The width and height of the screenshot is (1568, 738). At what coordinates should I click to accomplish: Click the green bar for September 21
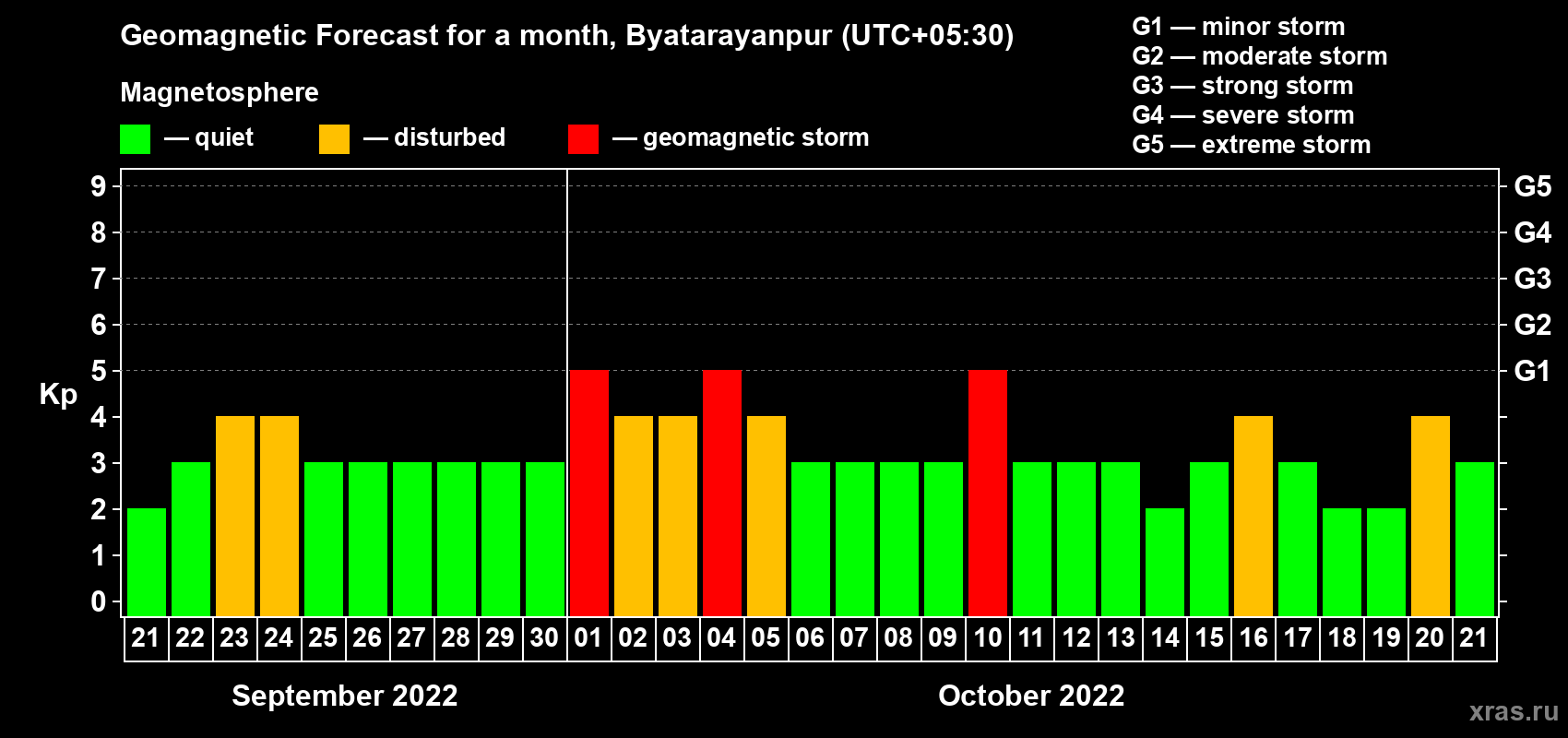click(x=147, y=562)
